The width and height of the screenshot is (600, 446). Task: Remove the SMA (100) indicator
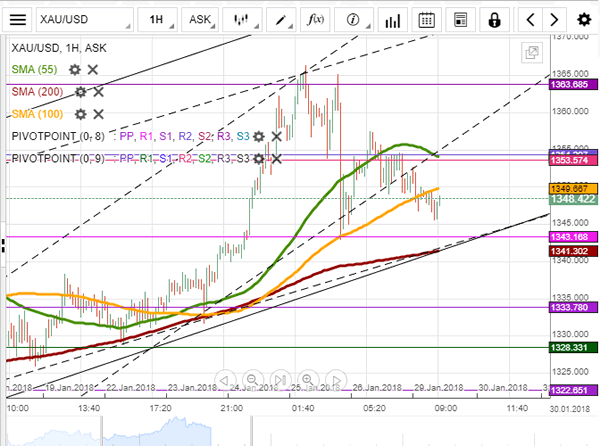[x=99, y=114]
